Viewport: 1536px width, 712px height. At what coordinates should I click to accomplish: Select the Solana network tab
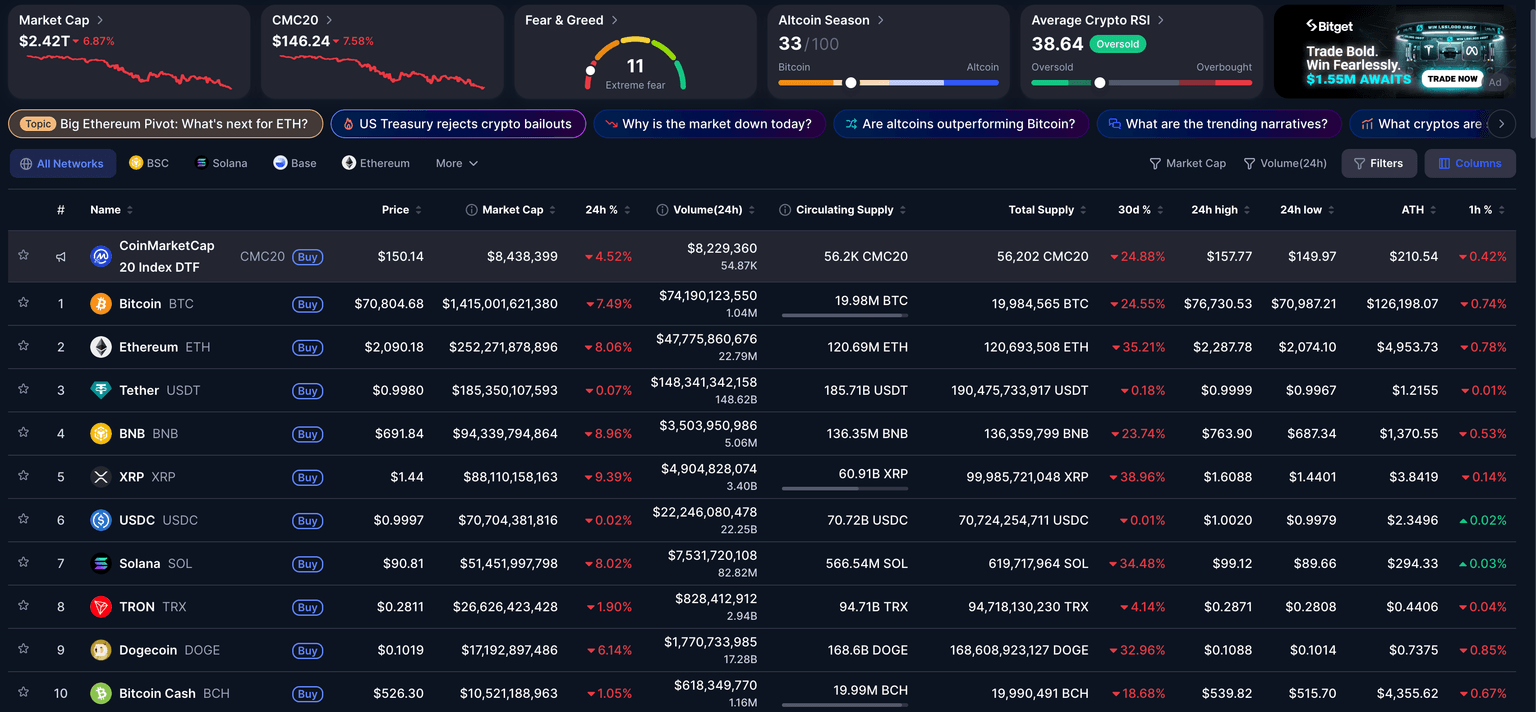pos(221,163)
